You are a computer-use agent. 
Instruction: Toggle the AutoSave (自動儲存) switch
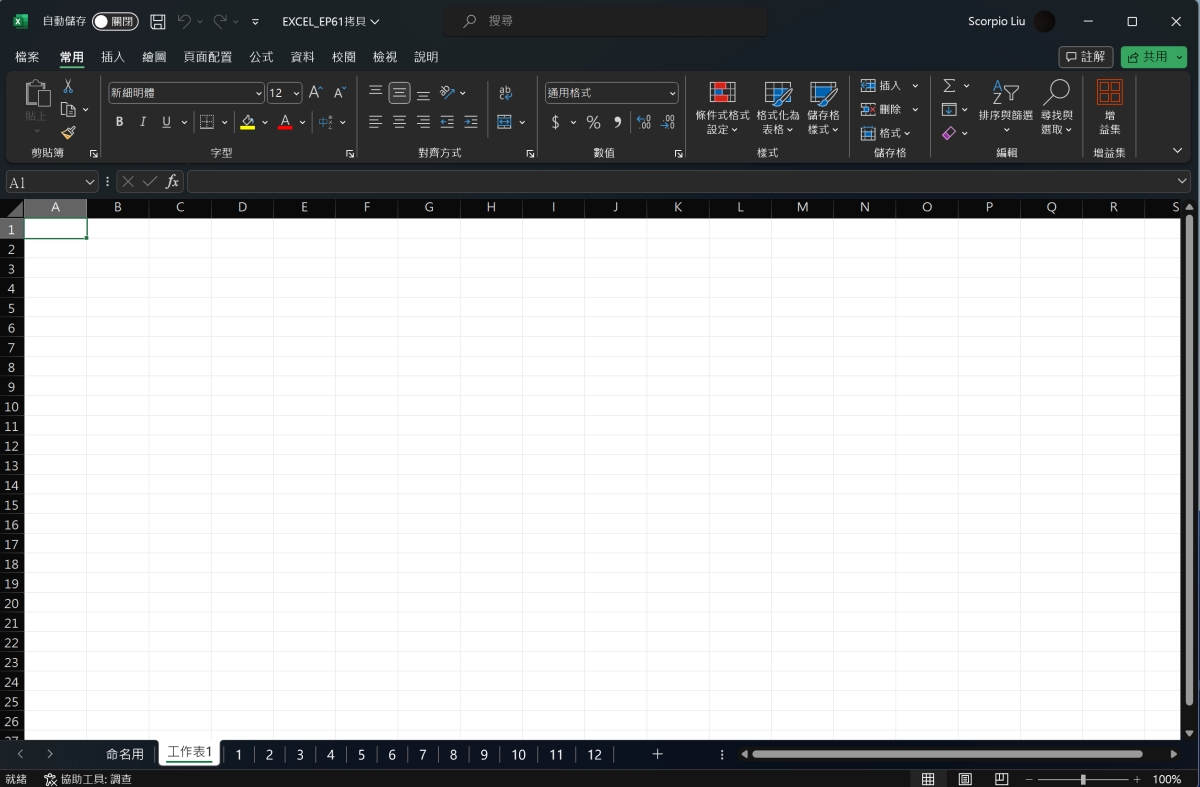pos(115,21)
